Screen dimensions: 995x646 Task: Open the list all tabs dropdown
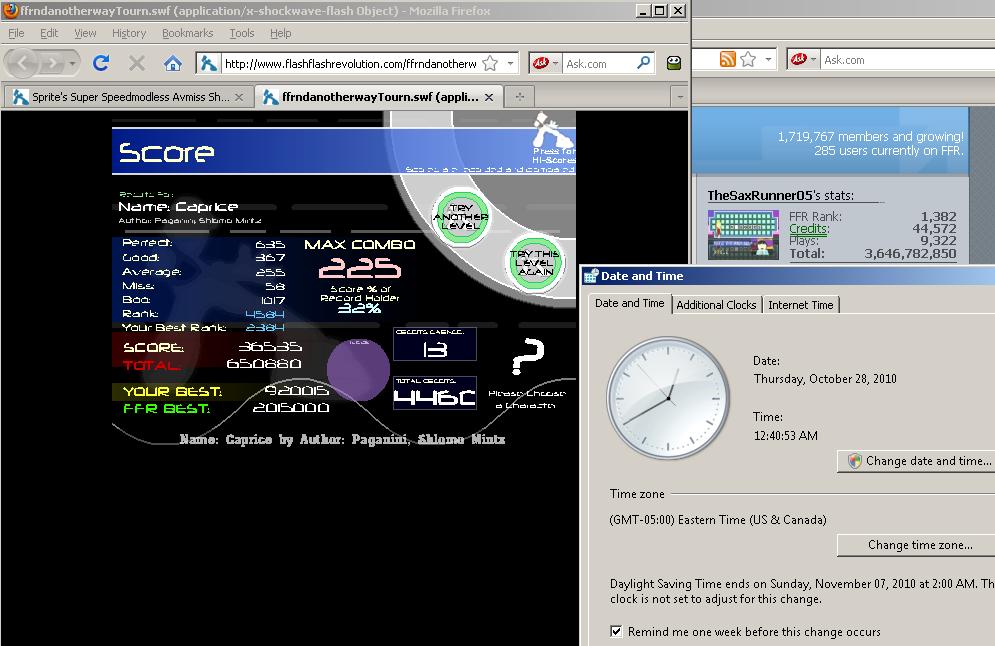680,97
